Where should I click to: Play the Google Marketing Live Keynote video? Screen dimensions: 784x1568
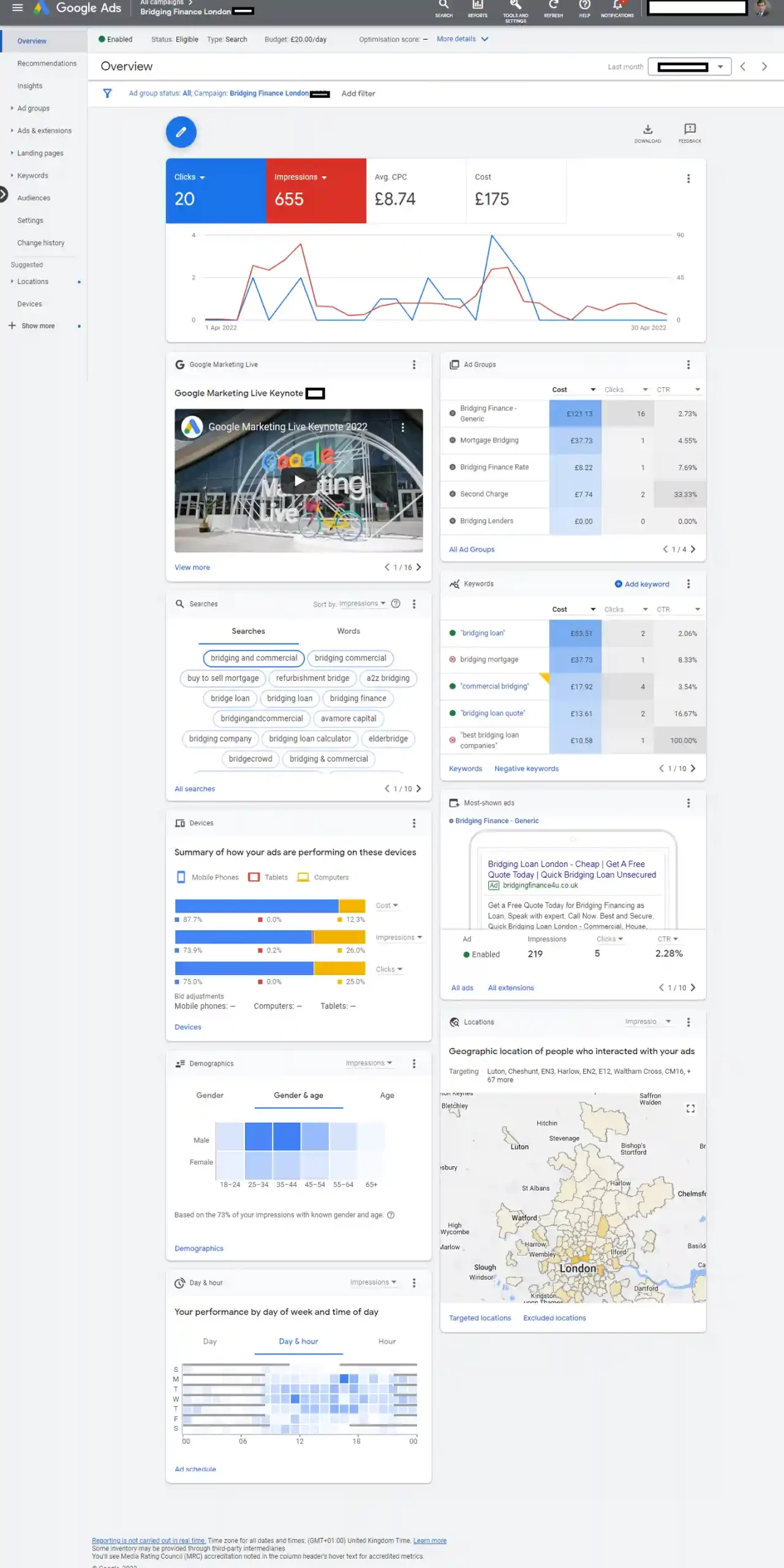pyautogui.click(x=299, y=481)
